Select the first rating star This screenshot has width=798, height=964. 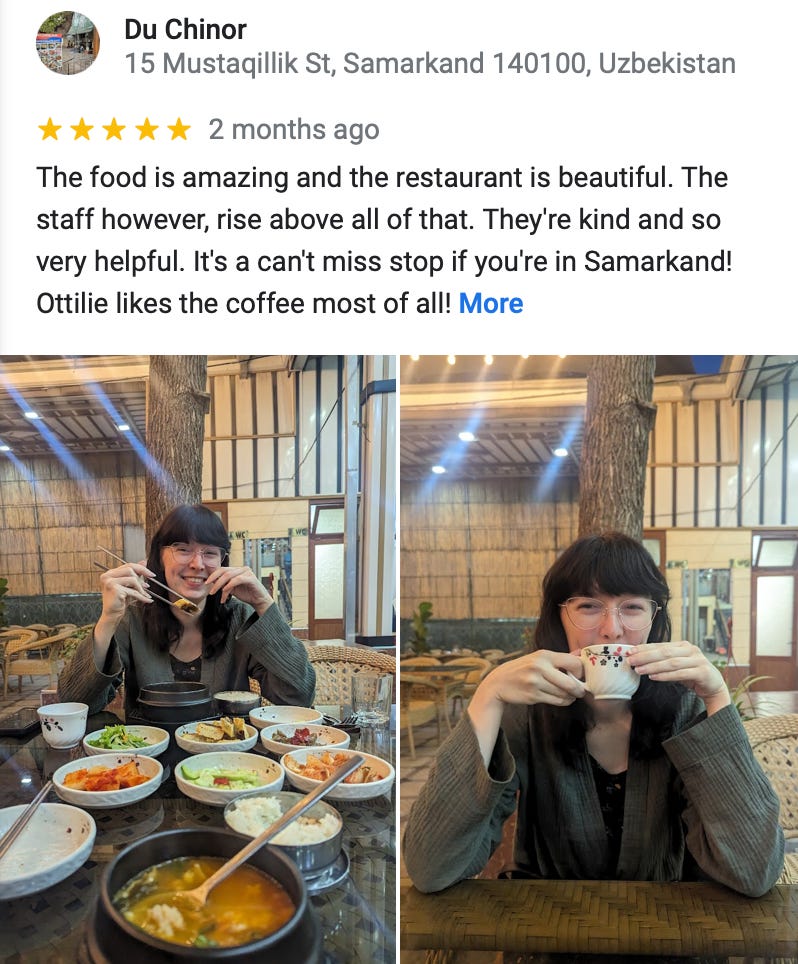click(x=49, y=130)
